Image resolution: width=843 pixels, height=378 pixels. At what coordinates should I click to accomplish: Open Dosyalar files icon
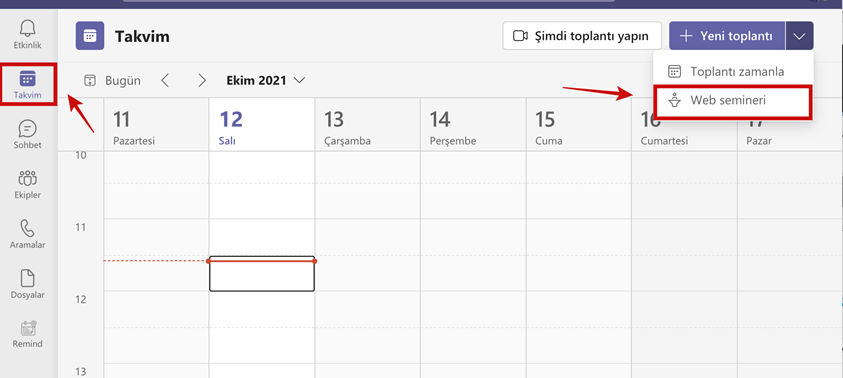tap(27, 284)
